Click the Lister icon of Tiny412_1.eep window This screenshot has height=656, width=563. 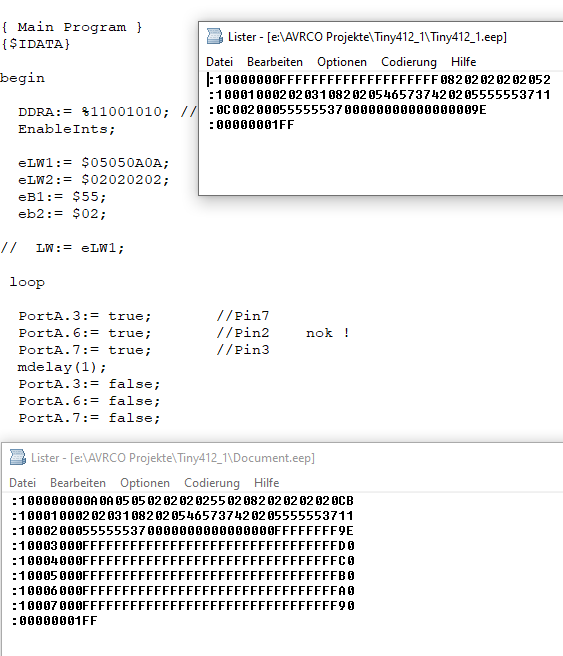pos(215,36)
